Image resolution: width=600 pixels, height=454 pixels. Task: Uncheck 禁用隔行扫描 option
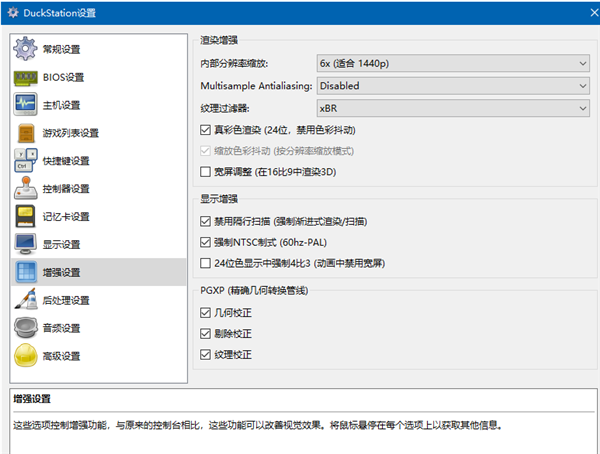coord(206,221)
